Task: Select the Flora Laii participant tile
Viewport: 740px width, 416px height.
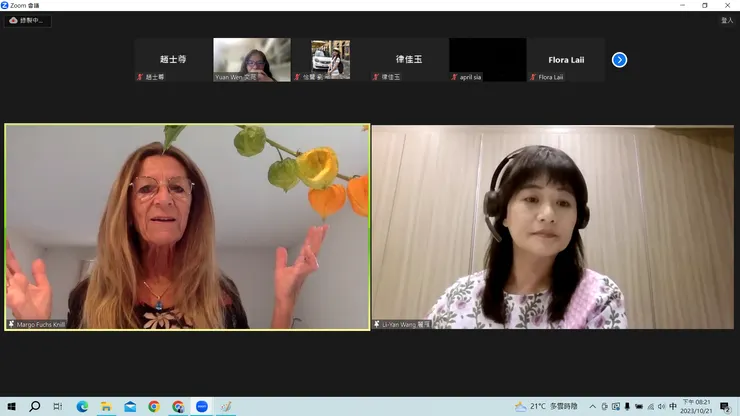Action: click(566, 60)
